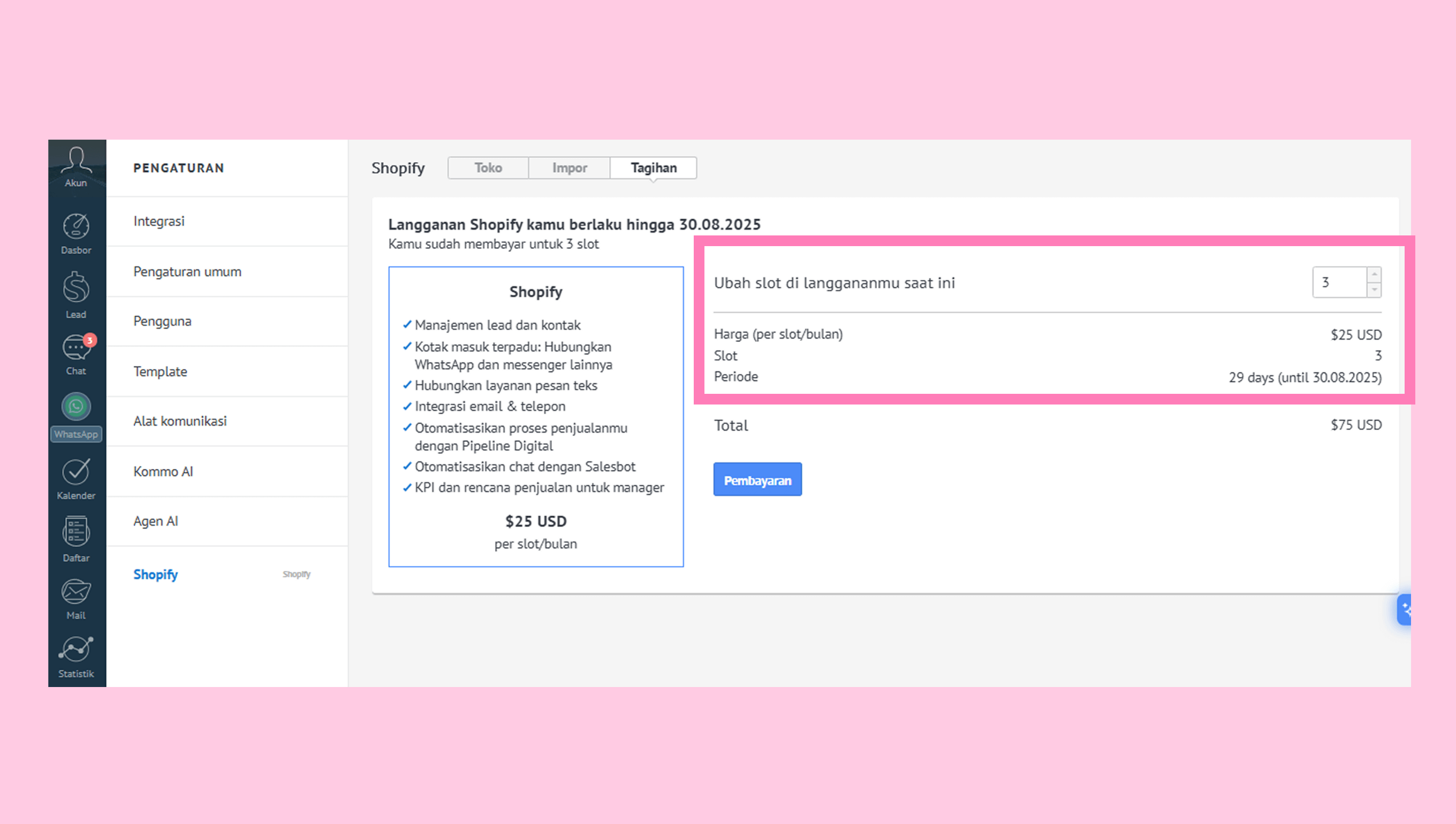The height and width of the screenshot is (824, 1456).
Task: Click the PENGATURAN heading
Action: (179, 168)
